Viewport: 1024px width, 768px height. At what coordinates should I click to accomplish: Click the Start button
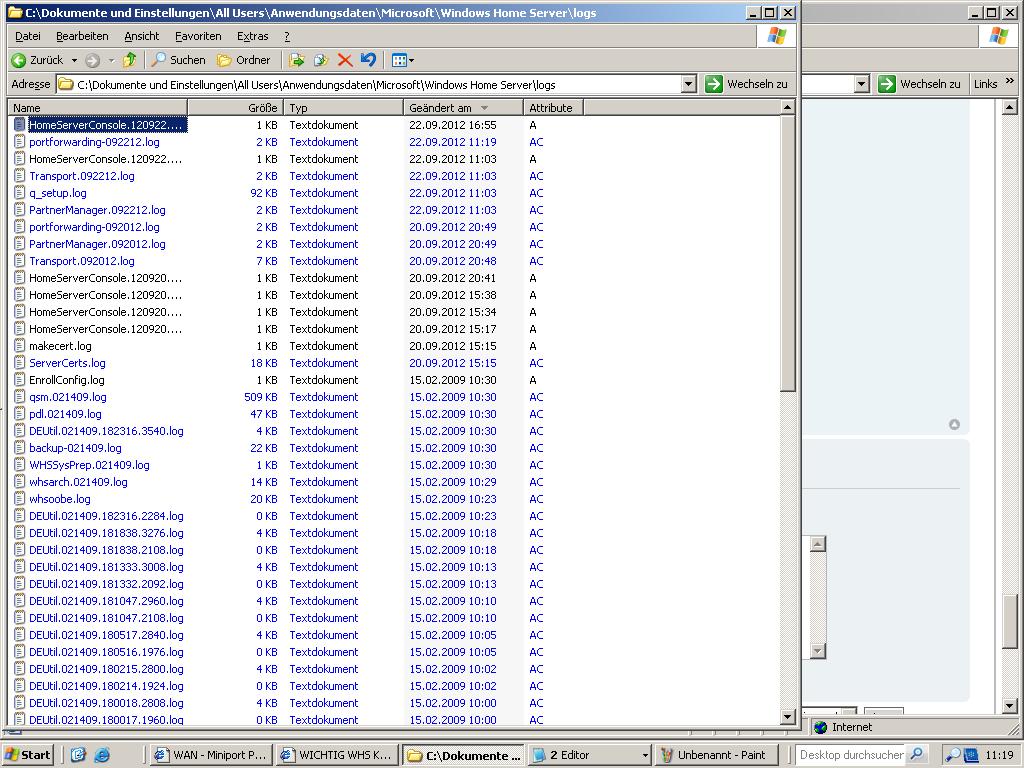[x=27, y=755]
